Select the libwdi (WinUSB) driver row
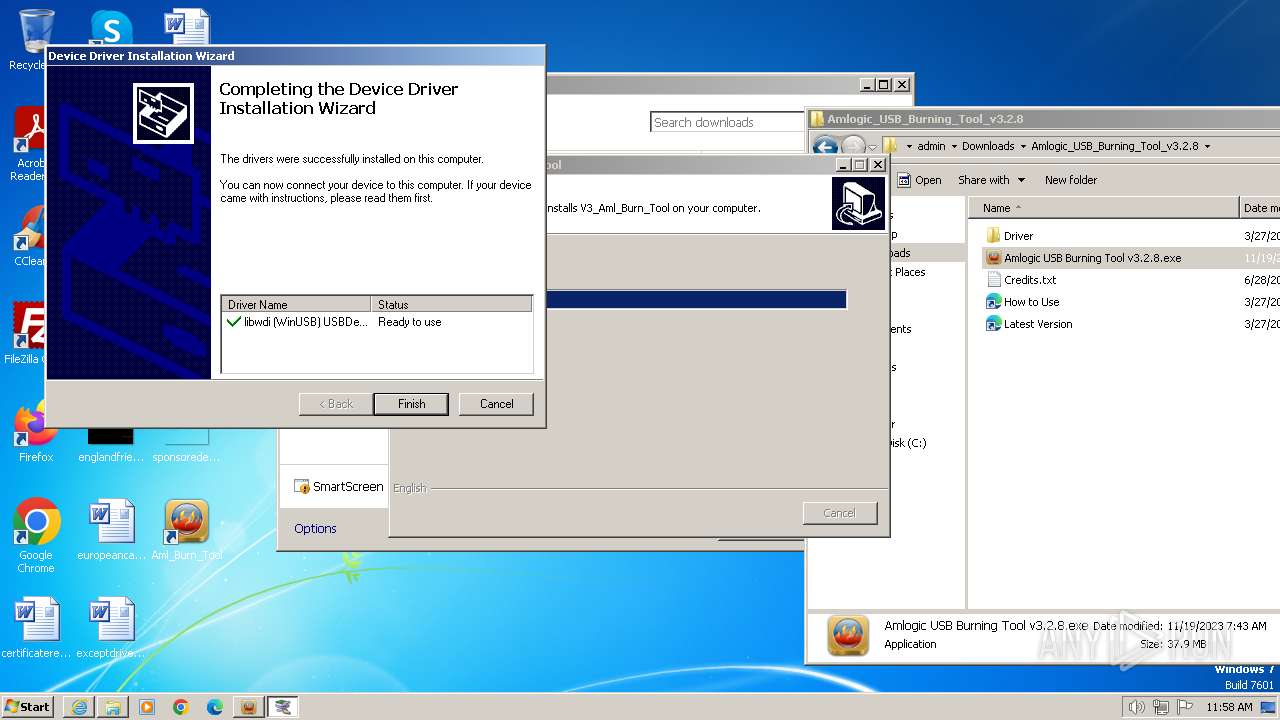This screenshot has width=1280, height=720. (x=377, y=322)
